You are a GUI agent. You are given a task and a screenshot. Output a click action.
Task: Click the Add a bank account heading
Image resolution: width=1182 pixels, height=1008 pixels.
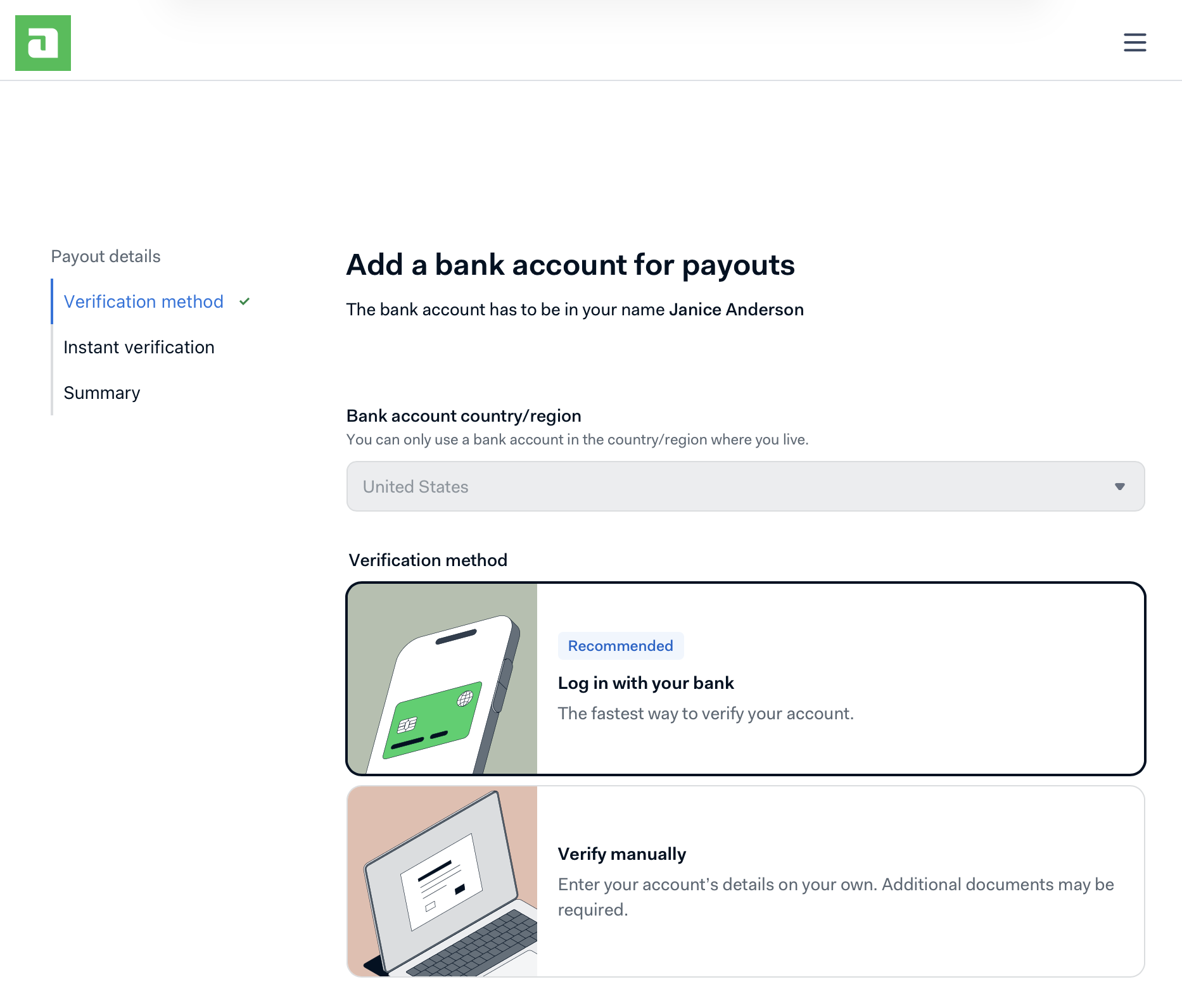570,265
